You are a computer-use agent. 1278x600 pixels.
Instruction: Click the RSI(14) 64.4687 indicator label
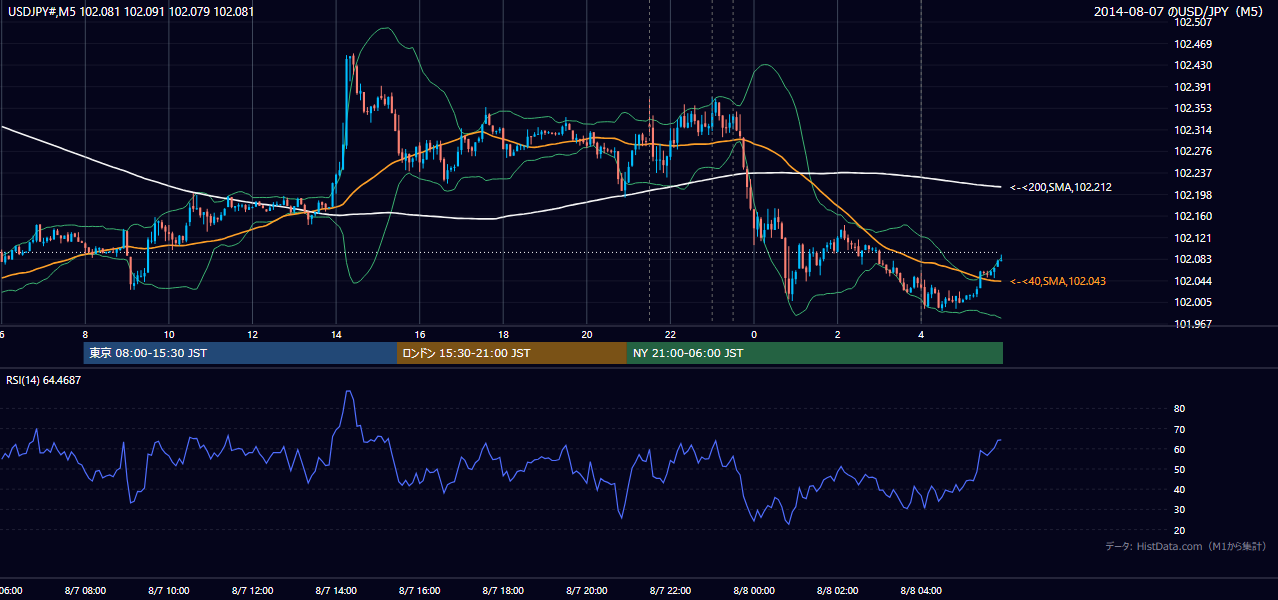tap(44, 380)
